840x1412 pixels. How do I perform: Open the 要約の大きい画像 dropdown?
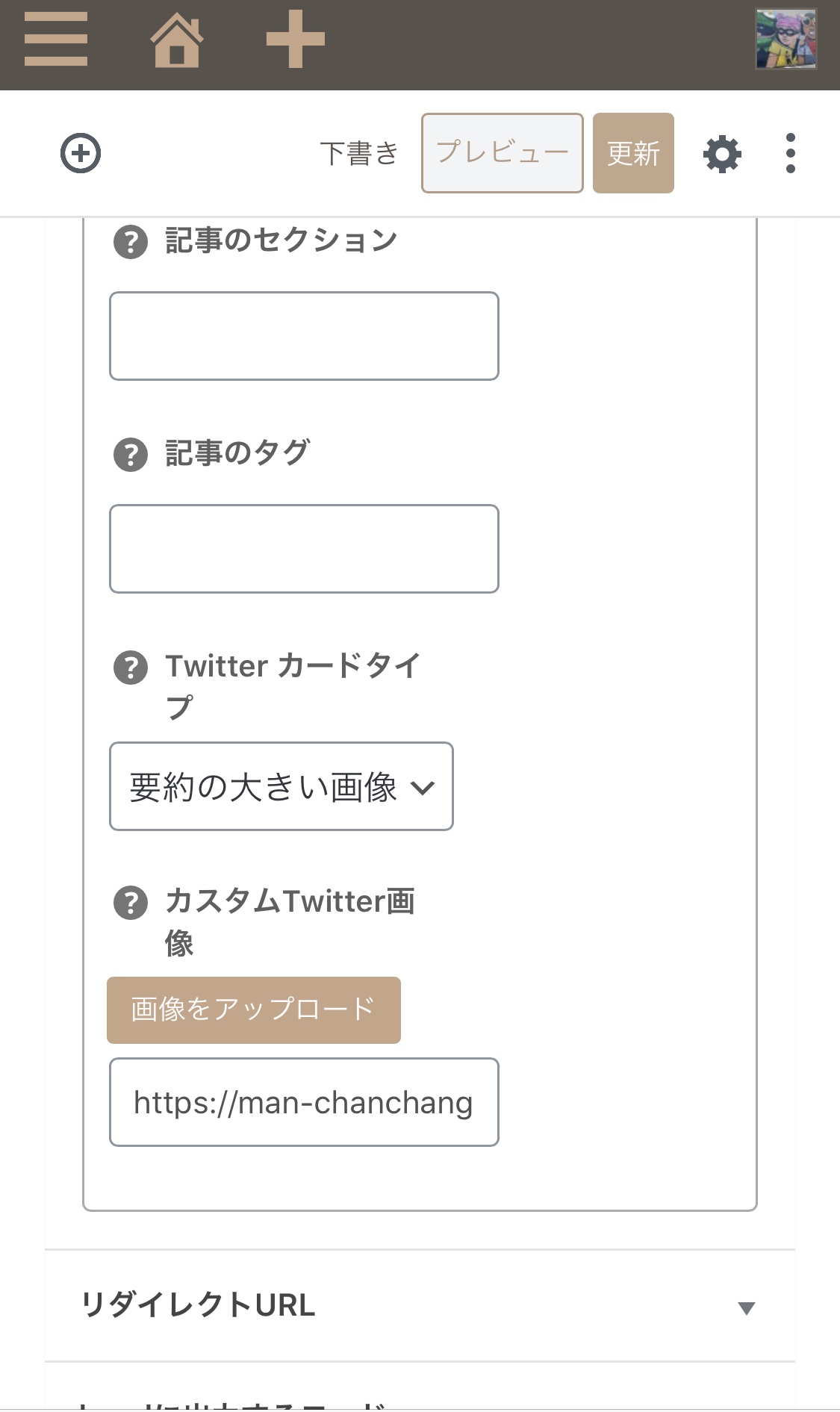click(281, 786)
